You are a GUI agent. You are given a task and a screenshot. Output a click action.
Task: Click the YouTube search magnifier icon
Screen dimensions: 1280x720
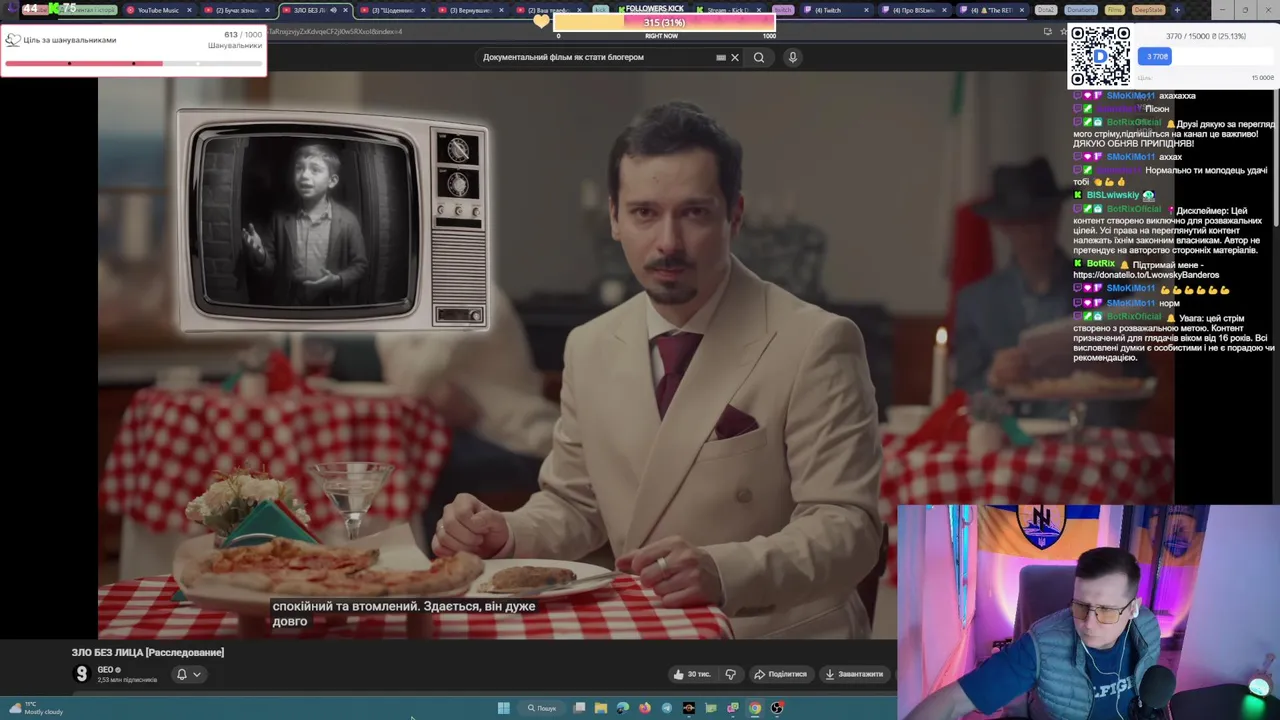759,57
